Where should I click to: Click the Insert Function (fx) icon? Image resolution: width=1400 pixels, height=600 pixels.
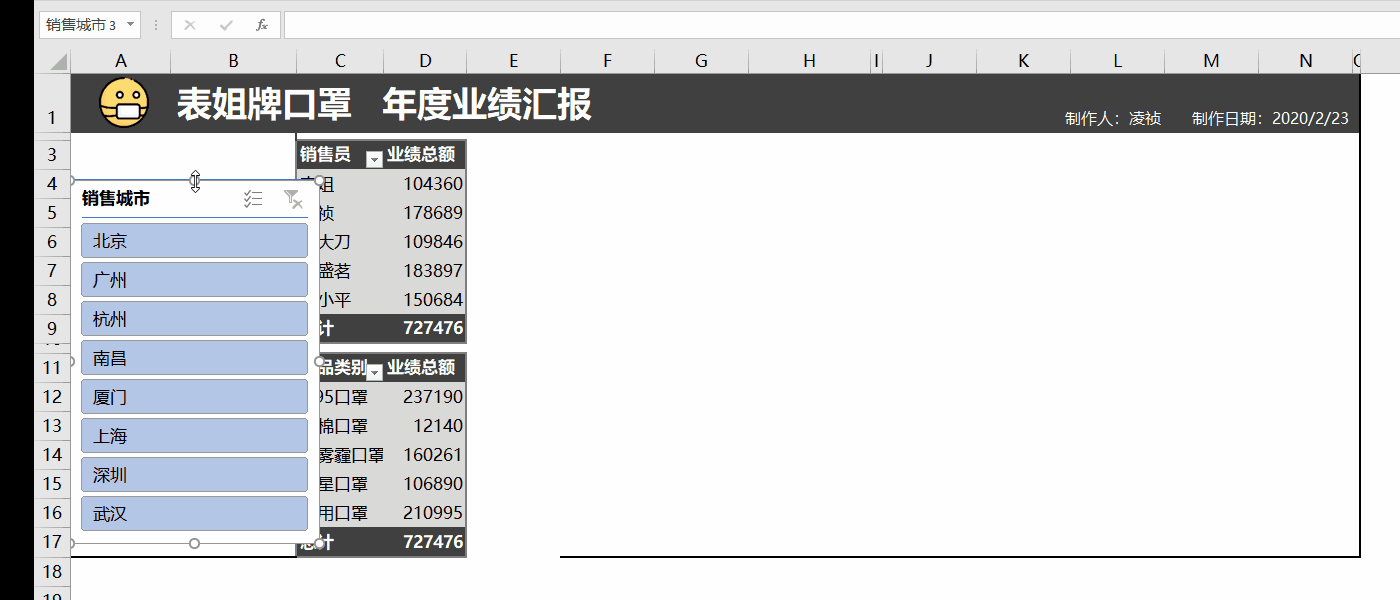pos(262,25)
